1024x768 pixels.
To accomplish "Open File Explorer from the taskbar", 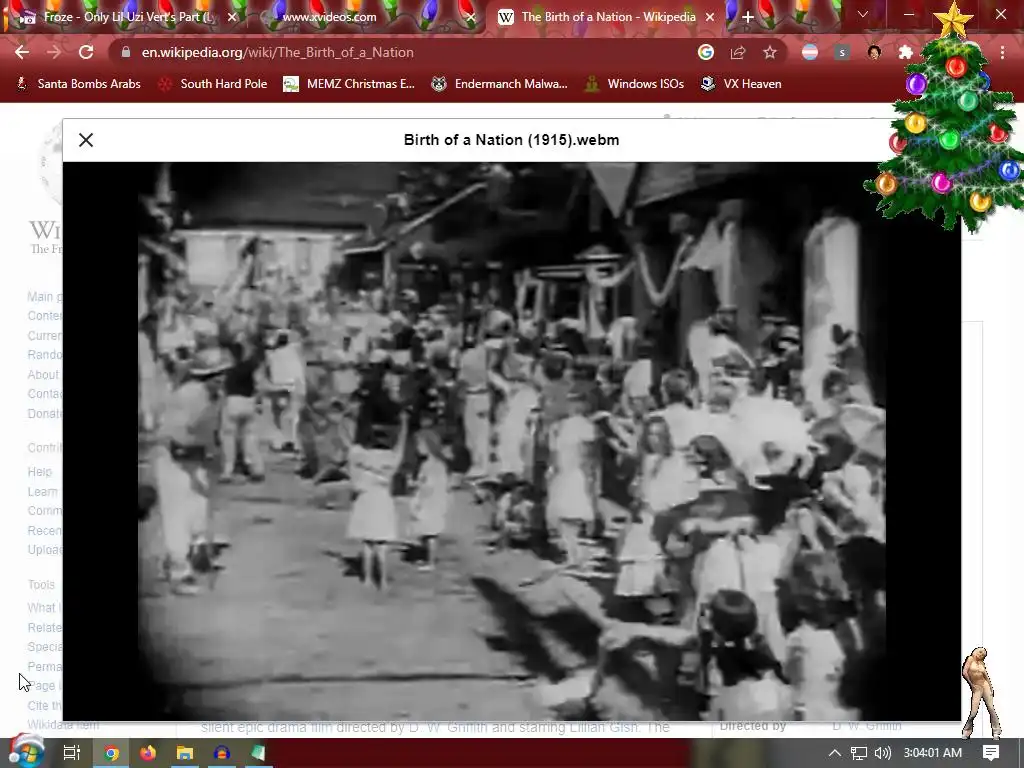I will [x=185, y=753].
